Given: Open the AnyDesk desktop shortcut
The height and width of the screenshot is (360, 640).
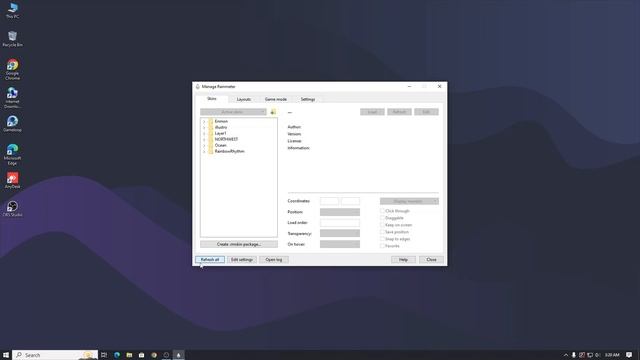Looking at the screenshot, I should (12, 180).
